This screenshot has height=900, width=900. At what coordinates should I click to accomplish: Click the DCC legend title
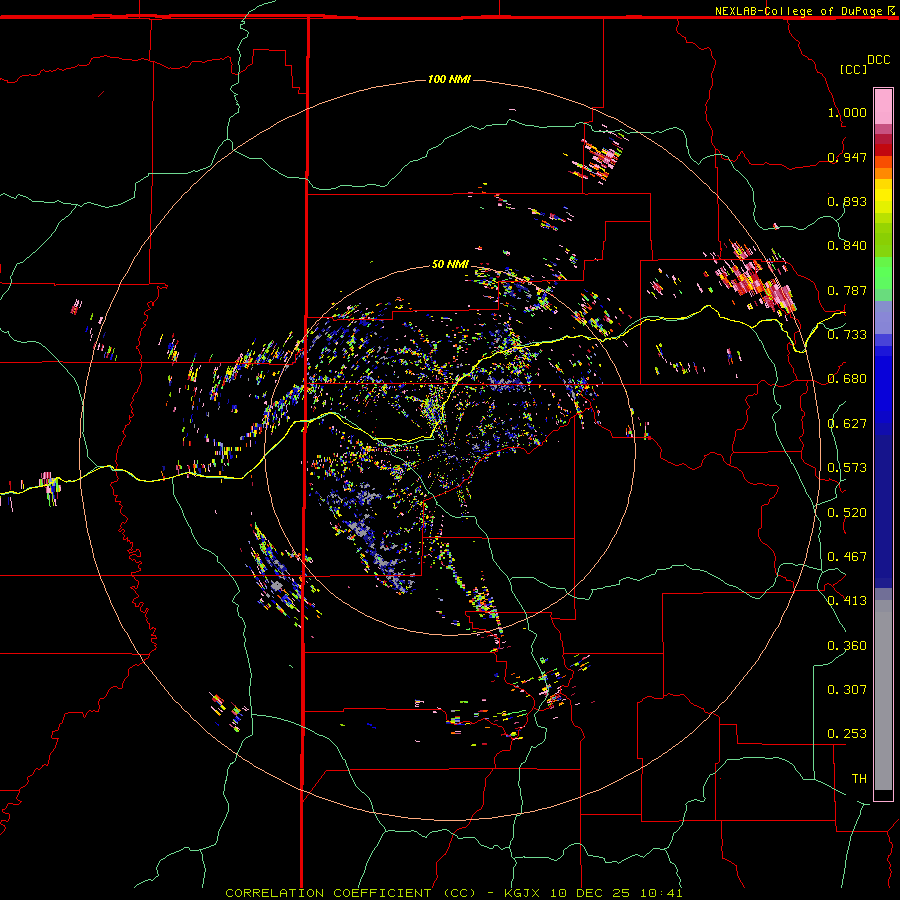click(879, 60)
